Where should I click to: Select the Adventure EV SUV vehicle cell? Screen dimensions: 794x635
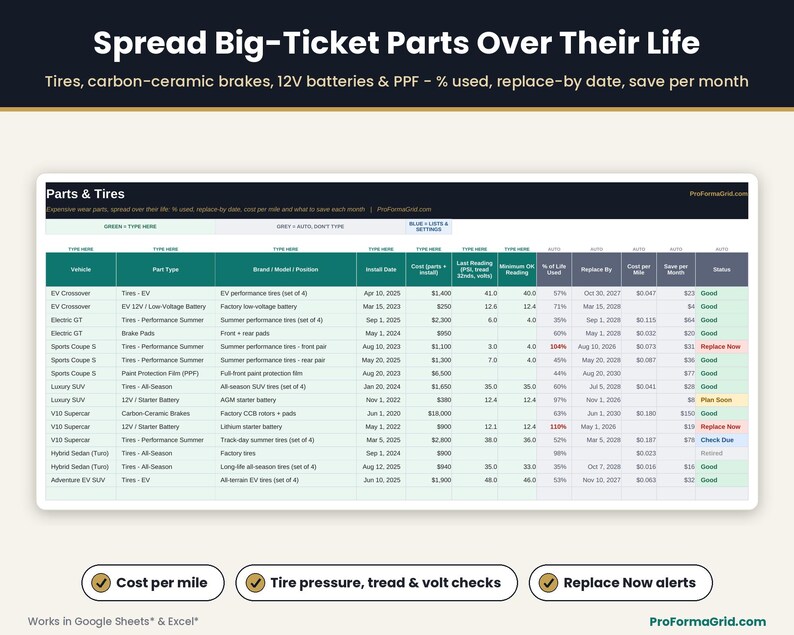click(81, 480)
